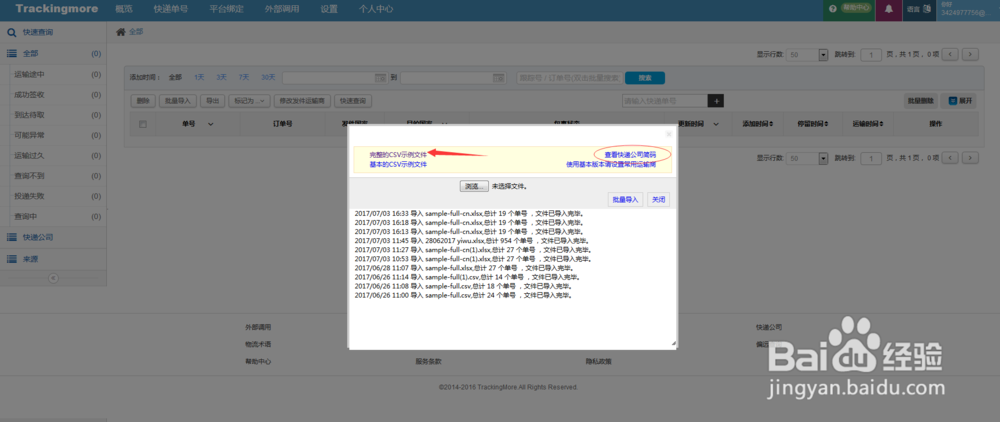Open the 平台绑定 menu
The width and height of the screenshot is (1000, 422).
pyautogui.click(x=226, y=10)
